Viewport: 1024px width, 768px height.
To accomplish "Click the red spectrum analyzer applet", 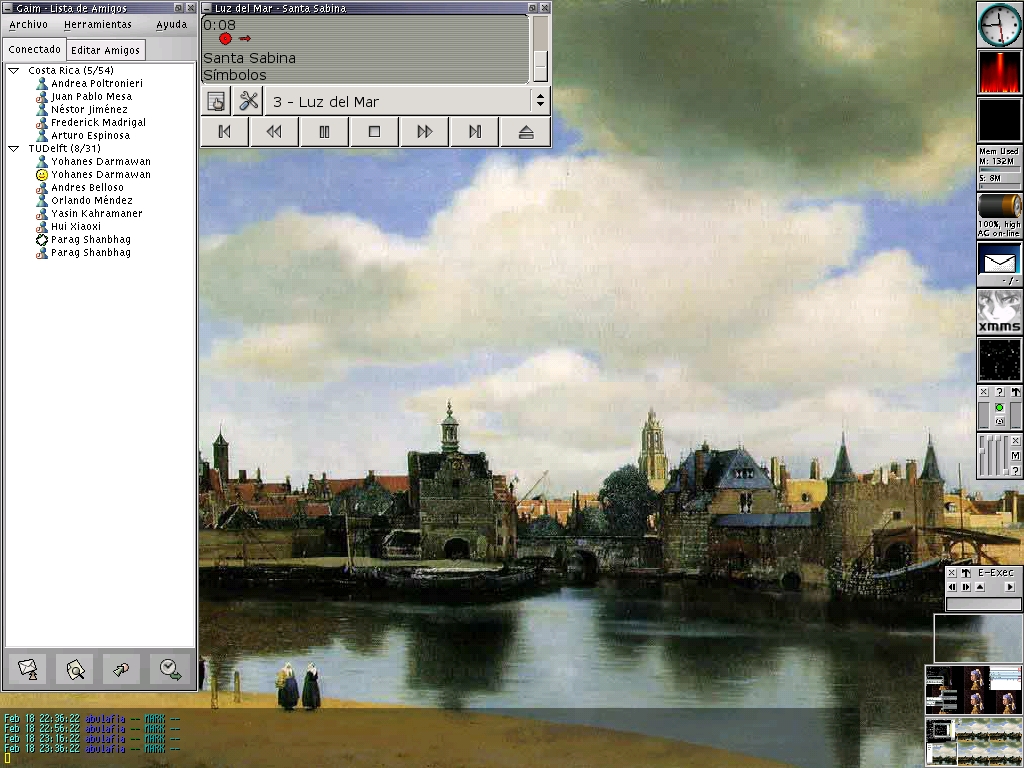I will point(999,72).
